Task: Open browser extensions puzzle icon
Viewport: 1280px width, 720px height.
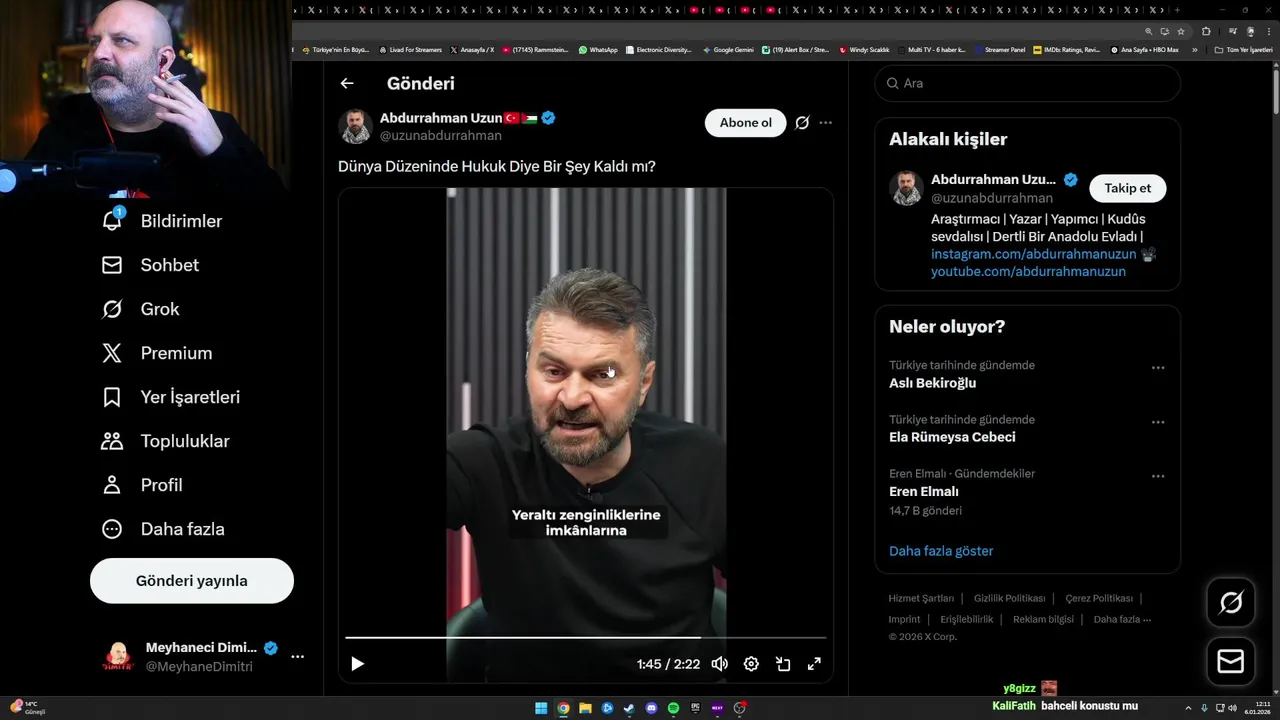Action: [x=1206, y=31]
